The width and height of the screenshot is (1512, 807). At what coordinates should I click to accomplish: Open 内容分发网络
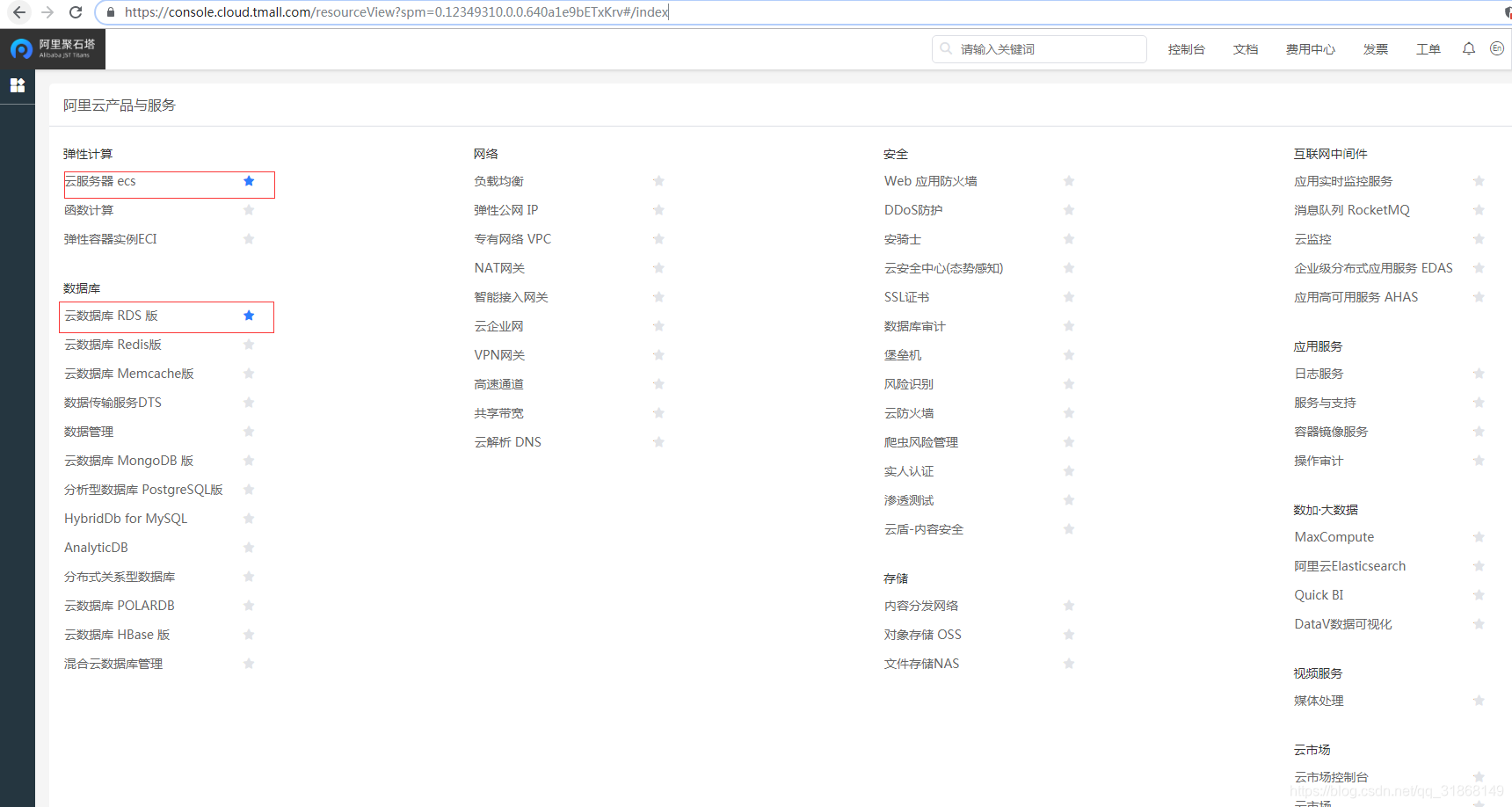(921, 606)
